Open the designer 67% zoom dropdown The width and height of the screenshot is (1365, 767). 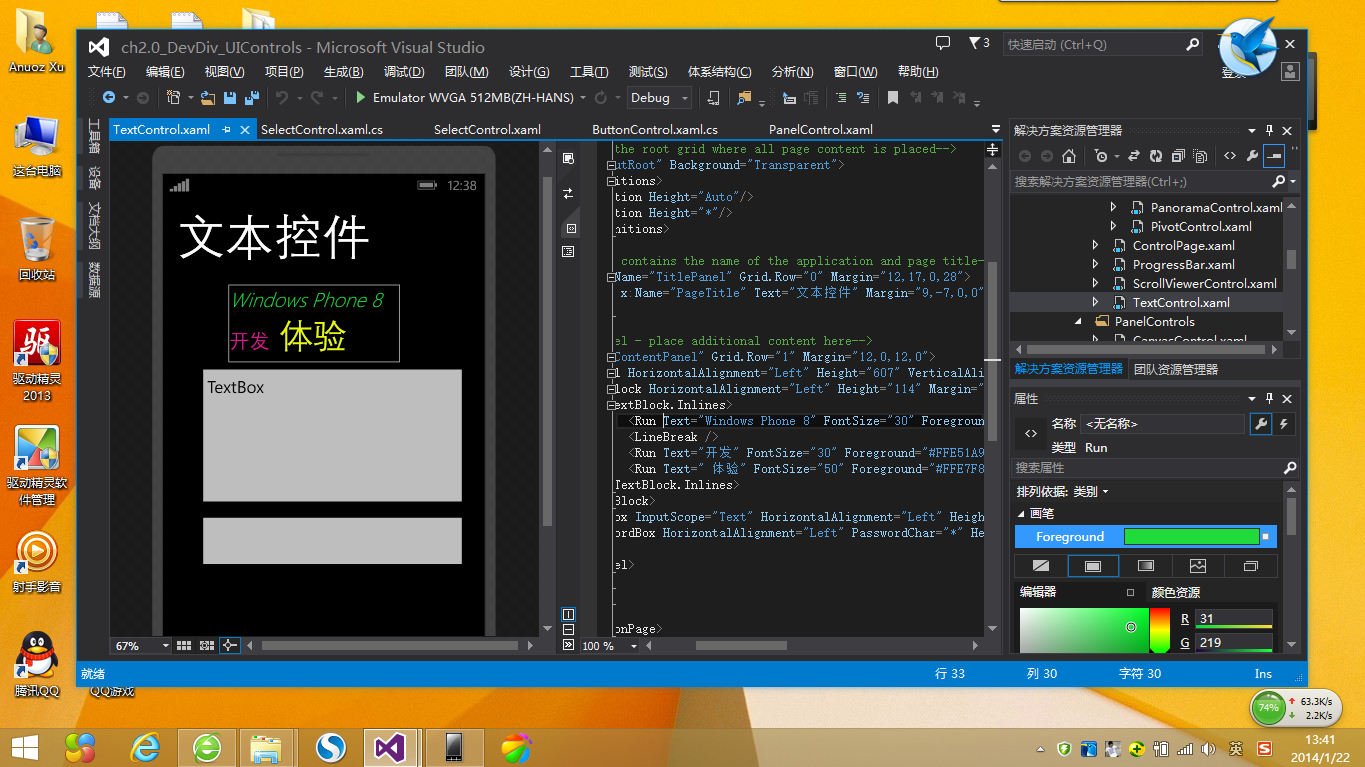pos(165,646)
